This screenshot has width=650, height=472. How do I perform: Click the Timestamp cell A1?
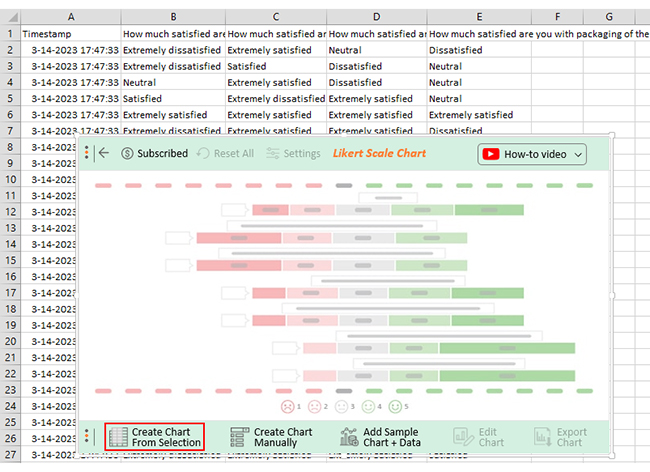(x=71, y=34)
